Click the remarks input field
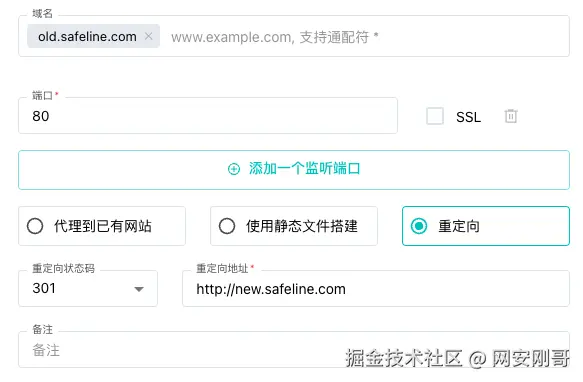 (x=294, y=350)
